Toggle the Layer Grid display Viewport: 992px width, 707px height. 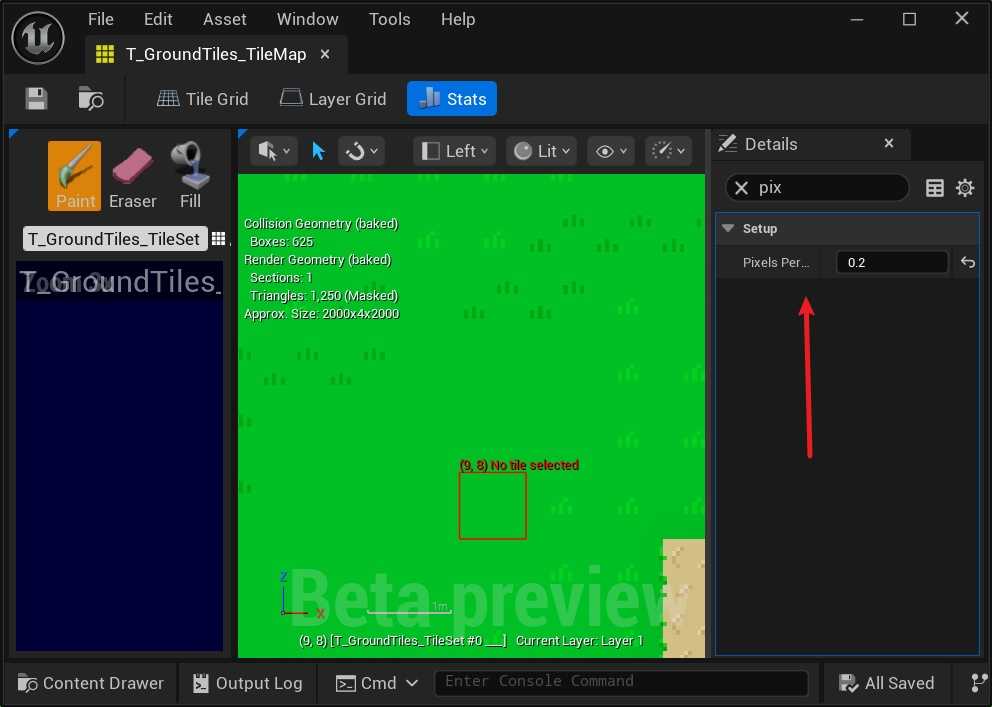(x=333, y=98)
